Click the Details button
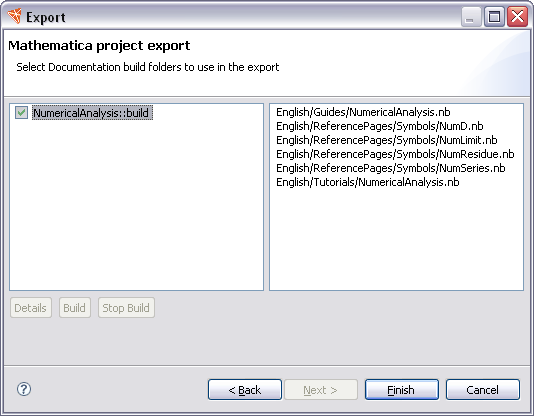The image size is (534, 416). point(31,308)
